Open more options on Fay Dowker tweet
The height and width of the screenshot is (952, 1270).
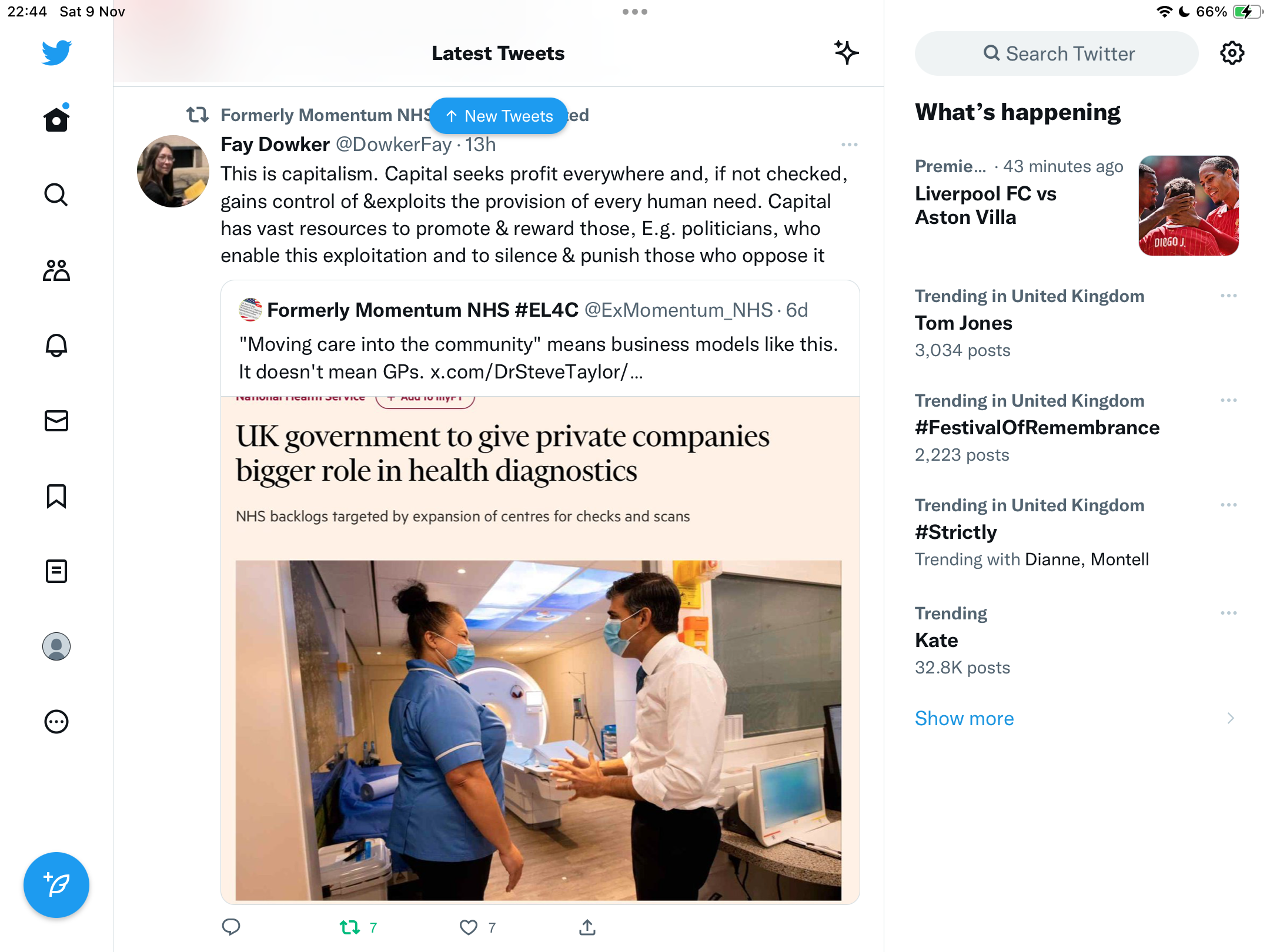click(849, 145)
